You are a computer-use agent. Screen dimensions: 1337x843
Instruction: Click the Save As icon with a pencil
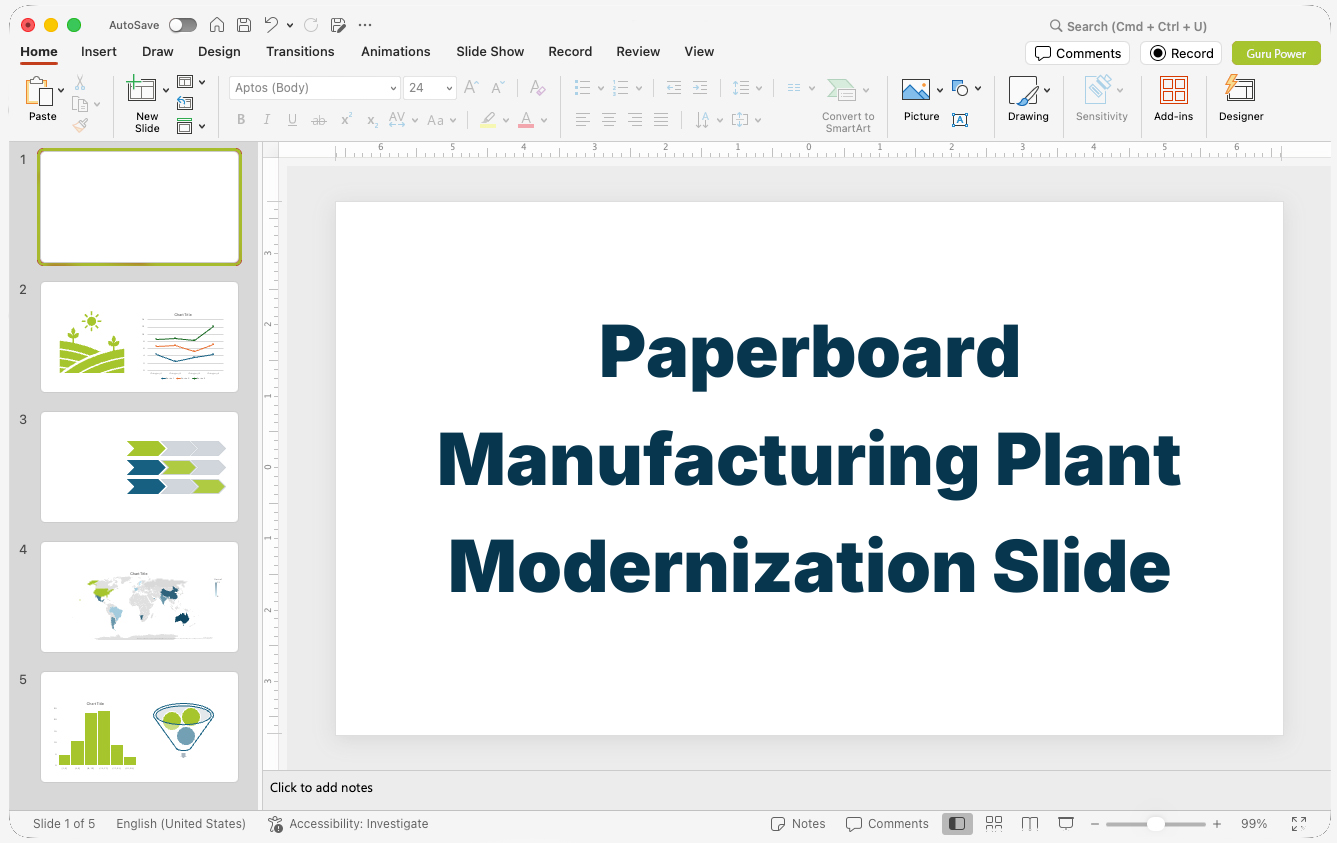pyautogui.click(x=338, y=25)
